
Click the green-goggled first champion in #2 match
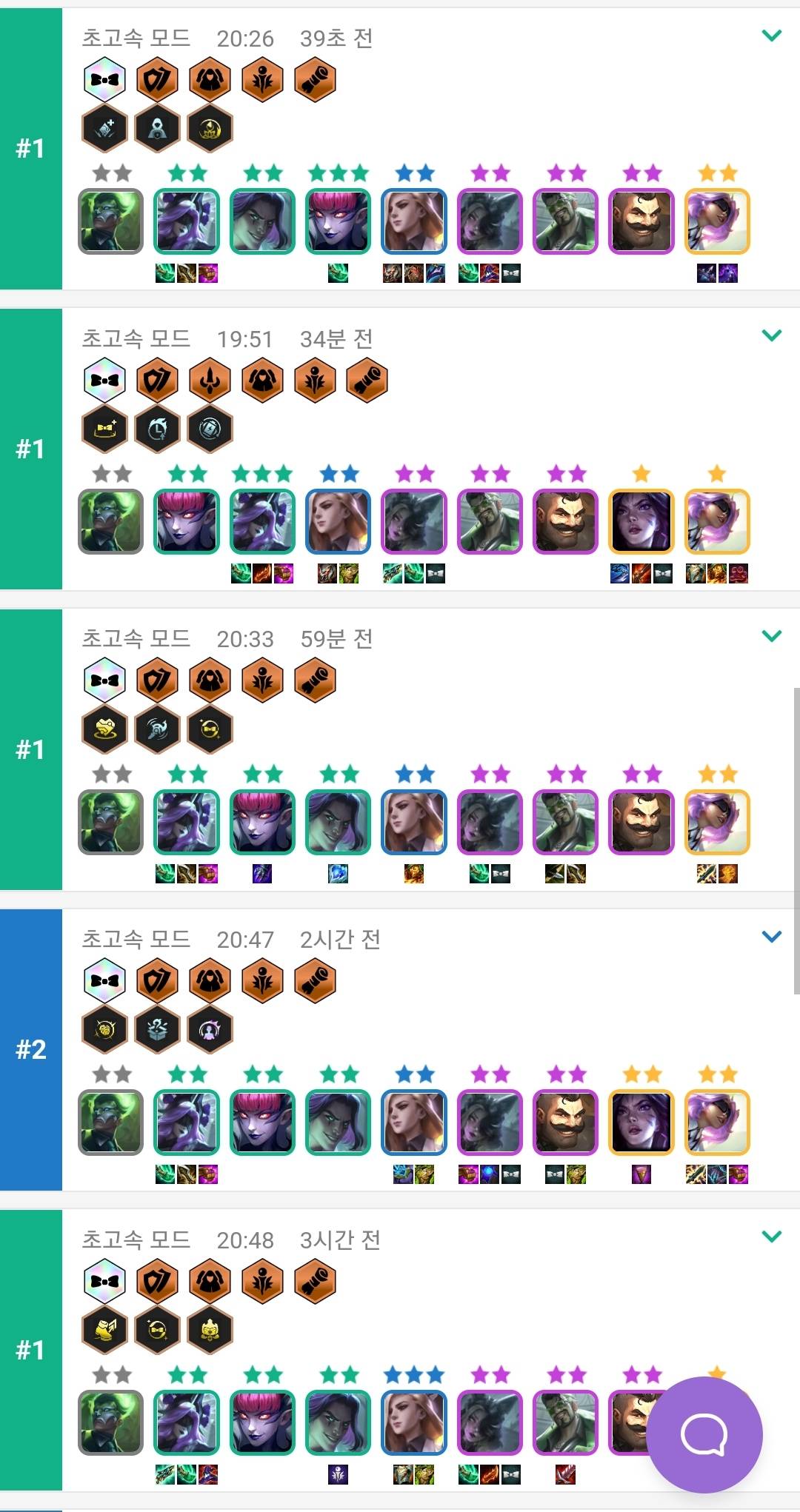coord(110,1122)
